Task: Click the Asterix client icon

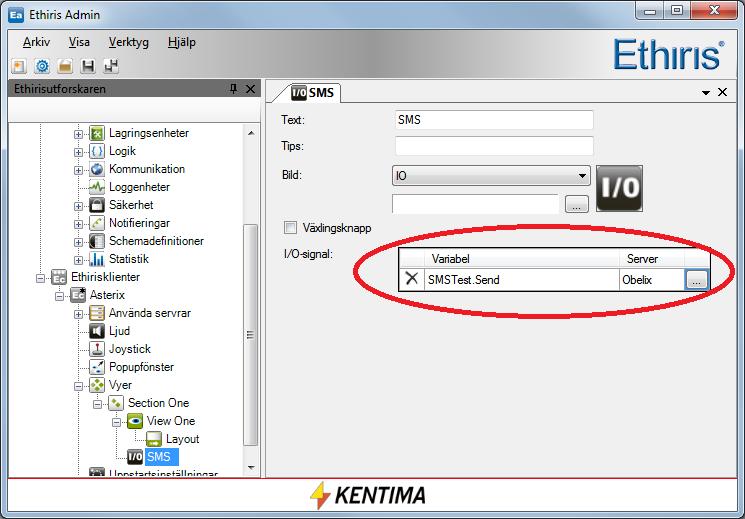Action: [x=78, y=295]
